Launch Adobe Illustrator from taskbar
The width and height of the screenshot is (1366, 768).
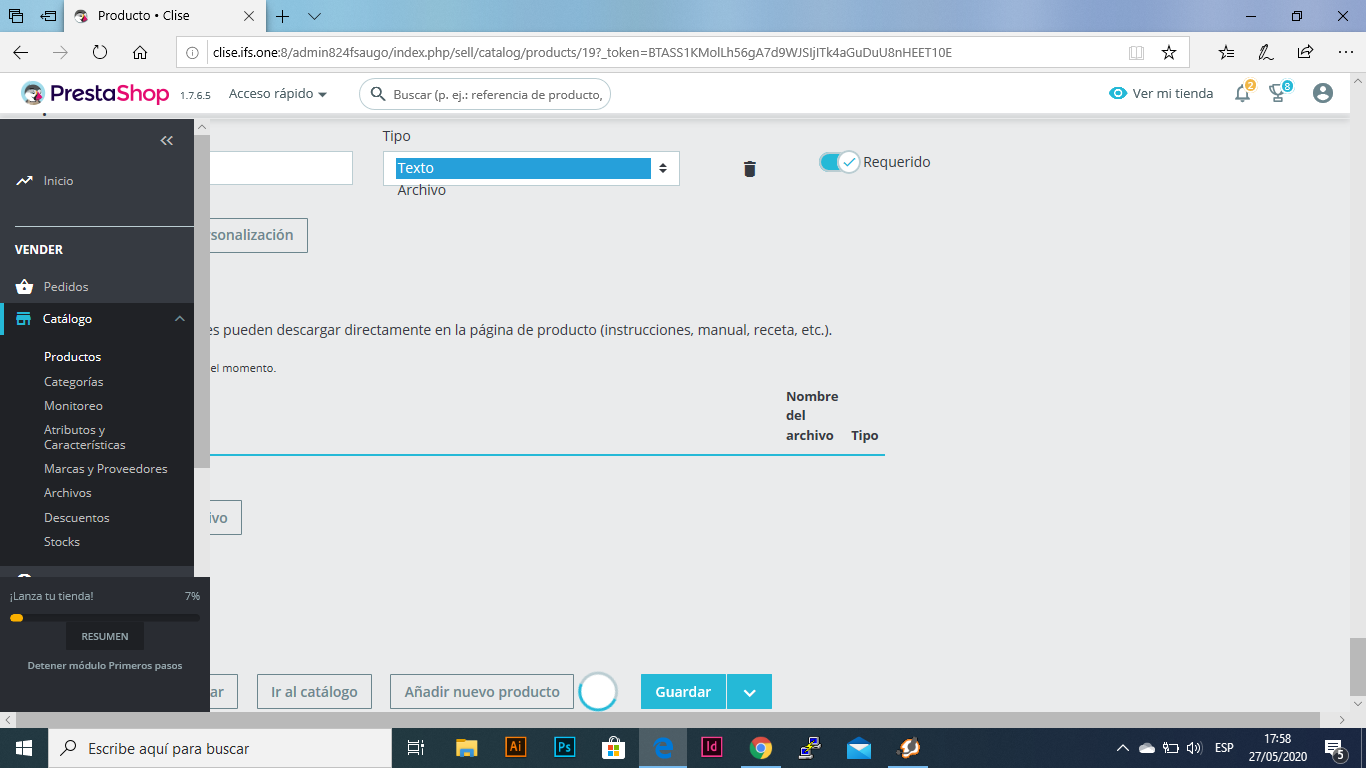pyautogui.click(x=516, y=747)
